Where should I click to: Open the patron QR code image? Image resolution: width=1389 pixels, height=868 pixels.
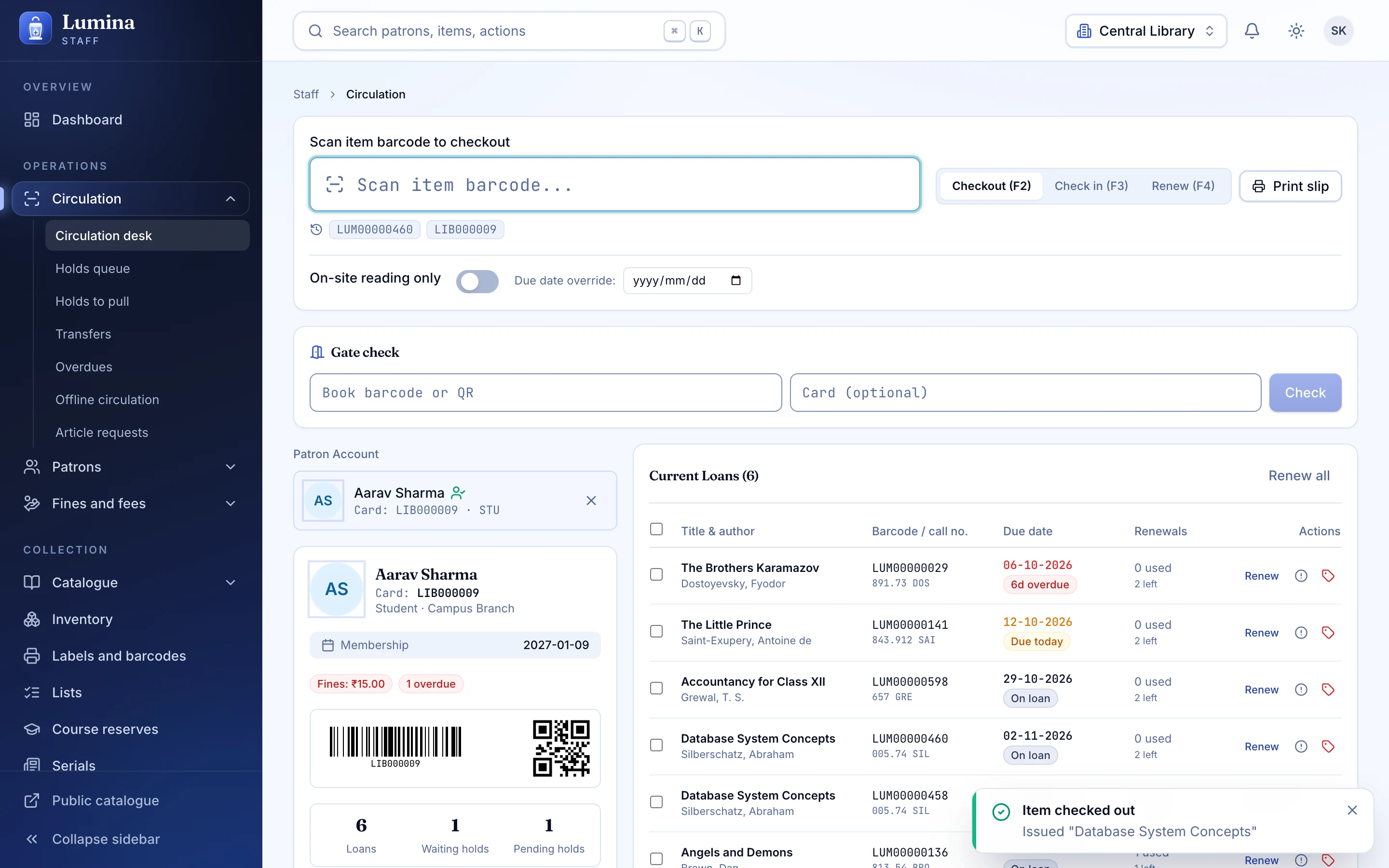(x=561, y=748)
